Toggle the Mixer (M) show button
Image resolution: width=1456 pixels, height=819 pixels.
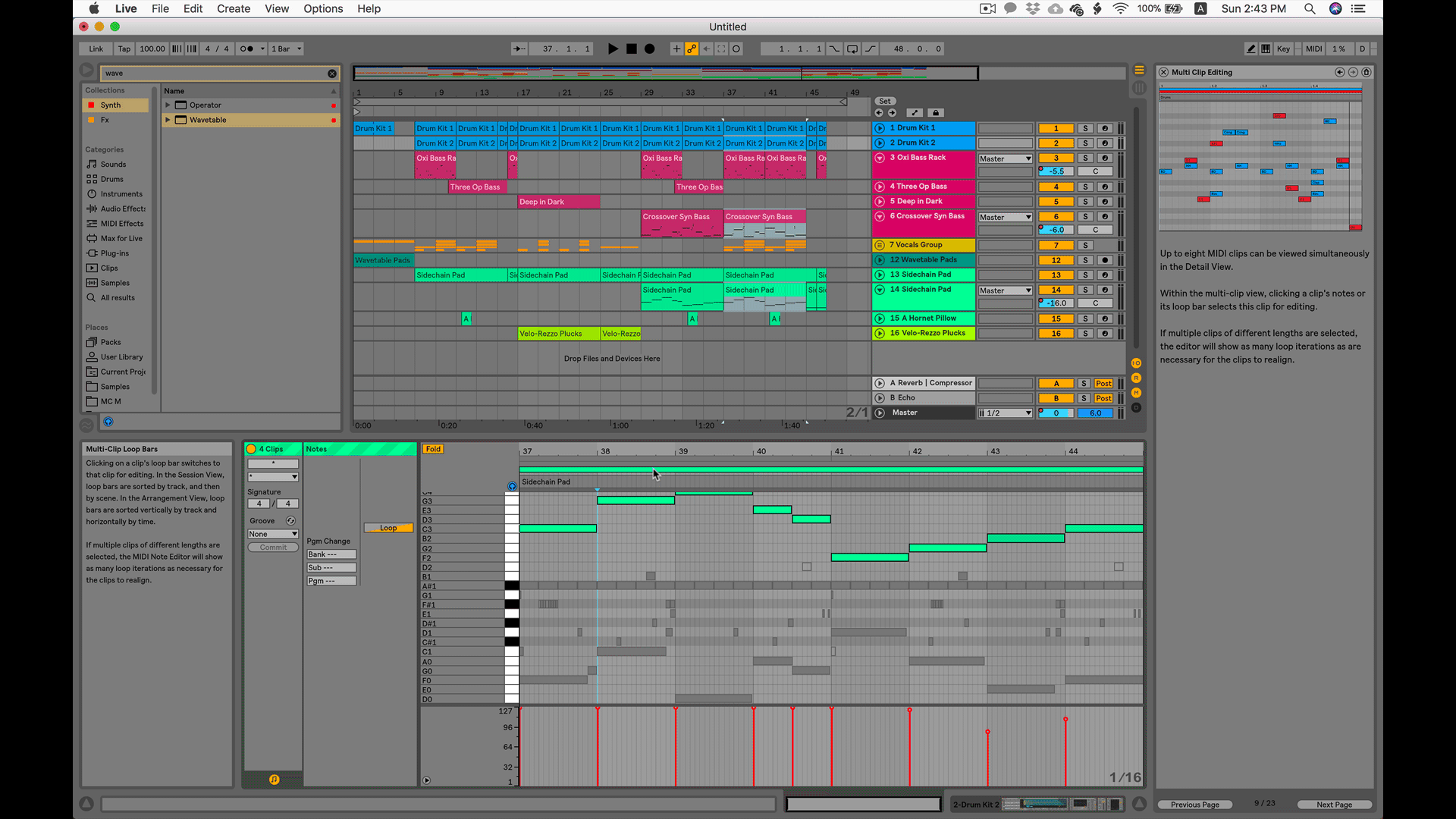(1136, 393)
